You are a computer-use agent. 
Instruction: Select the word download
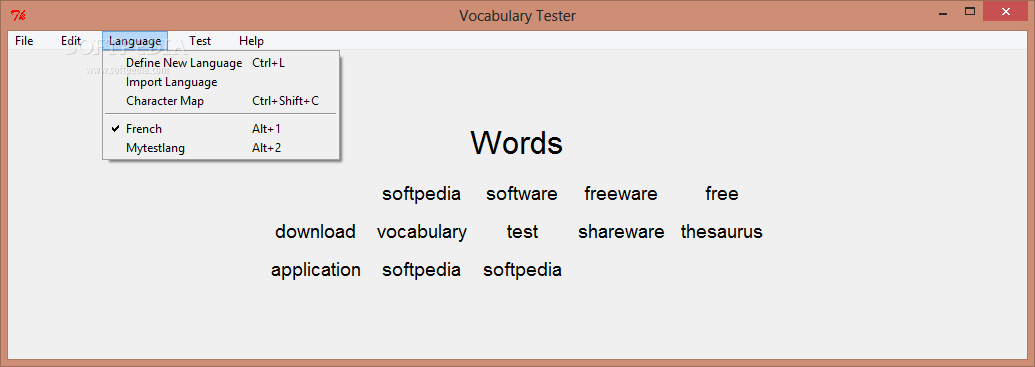pyautogui.click(x=315, y=232)
